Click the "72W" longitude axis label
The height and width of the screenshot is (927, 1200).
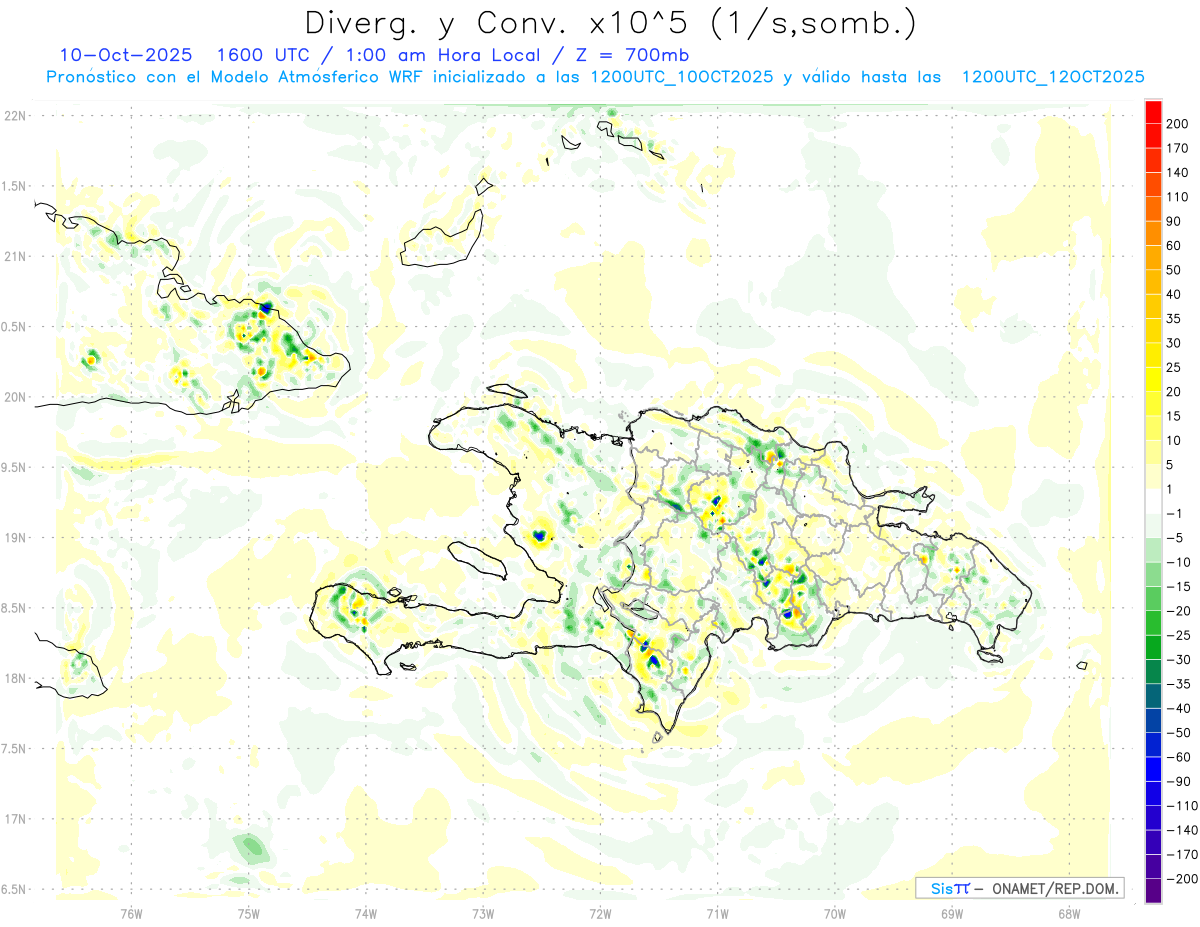click(600, 912)
